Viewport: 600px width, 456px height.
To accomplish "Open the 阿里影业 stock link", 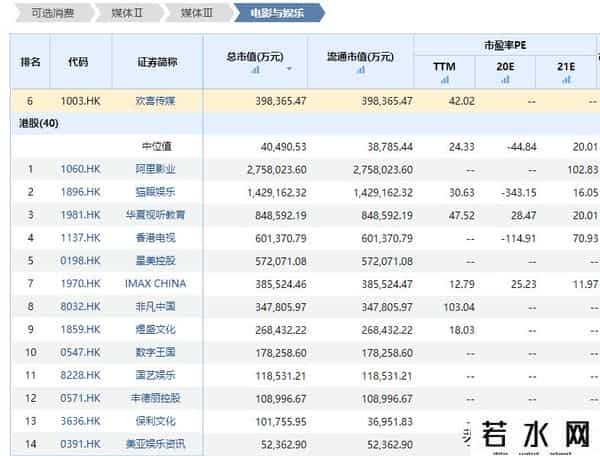I will click(x=158, y=170).
